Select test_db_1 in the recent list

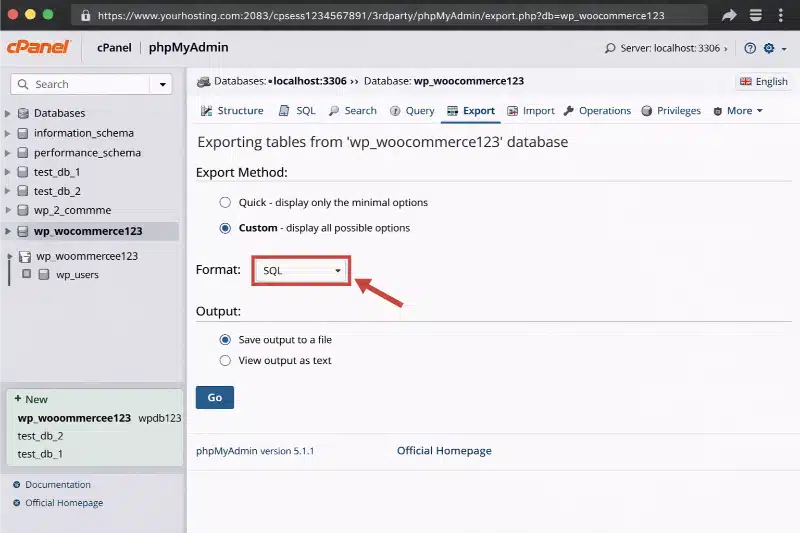pos(40,454)
